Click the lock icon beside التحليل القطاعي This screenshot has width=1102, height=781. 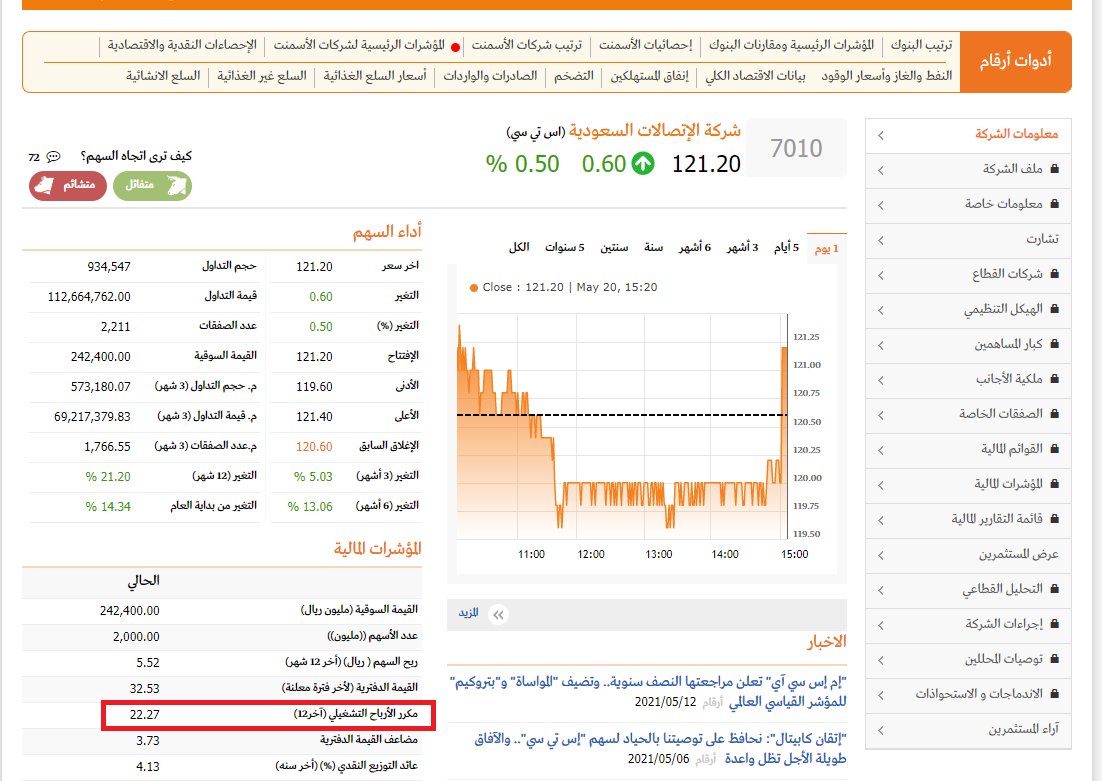pos(1054,588)
